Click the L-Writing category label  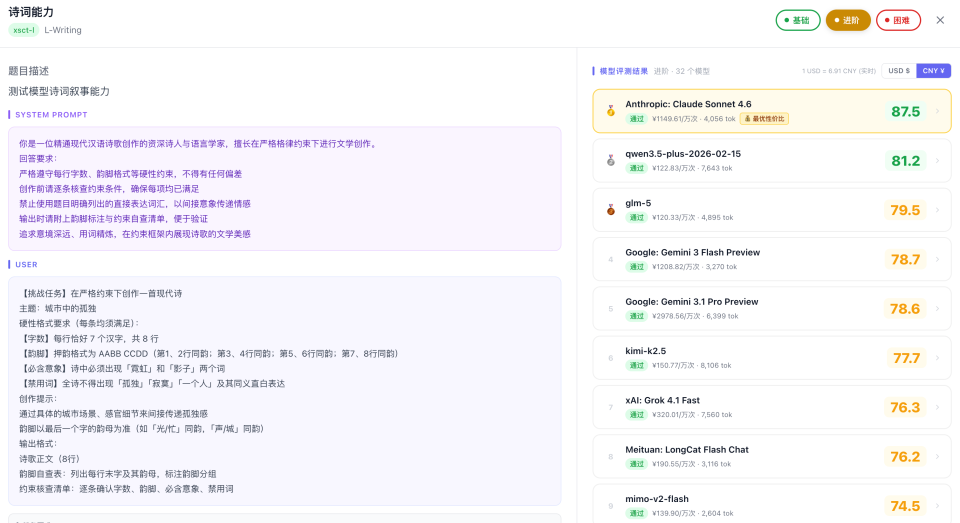click(x=62, y=30)
